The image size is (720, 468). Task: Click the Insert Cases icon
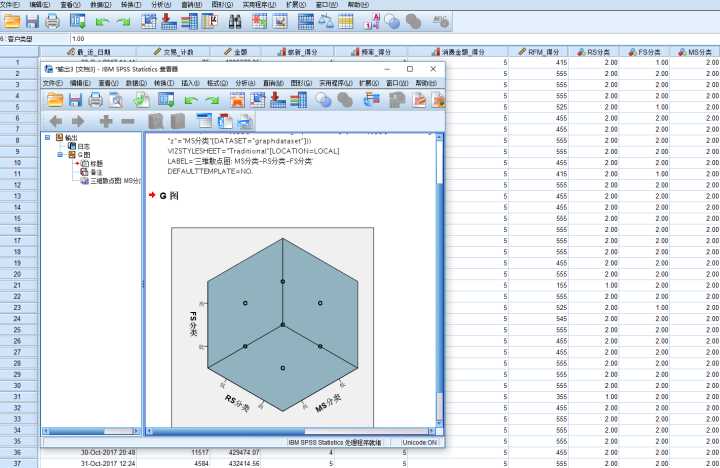259,21
